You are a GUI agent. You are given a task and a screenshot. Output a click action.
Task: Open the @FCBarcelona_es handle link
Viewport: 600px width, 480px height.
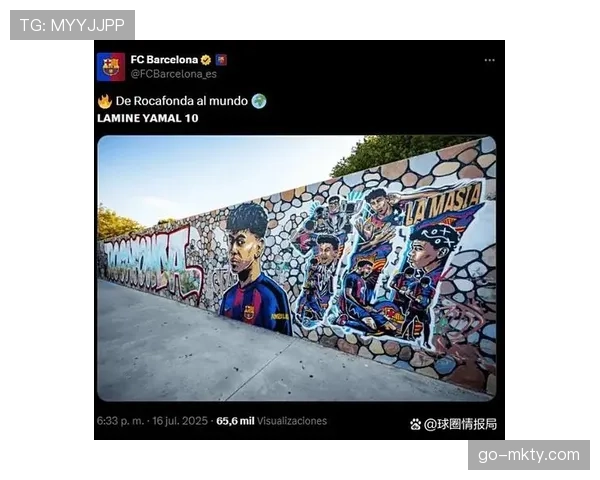(174, 74)
